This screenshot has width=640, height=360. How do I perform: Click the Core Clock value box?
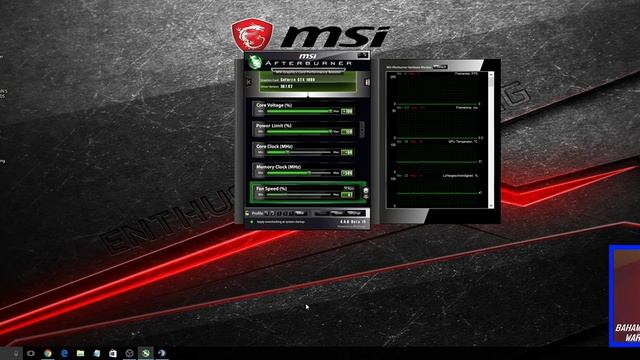tap(347, 152)
